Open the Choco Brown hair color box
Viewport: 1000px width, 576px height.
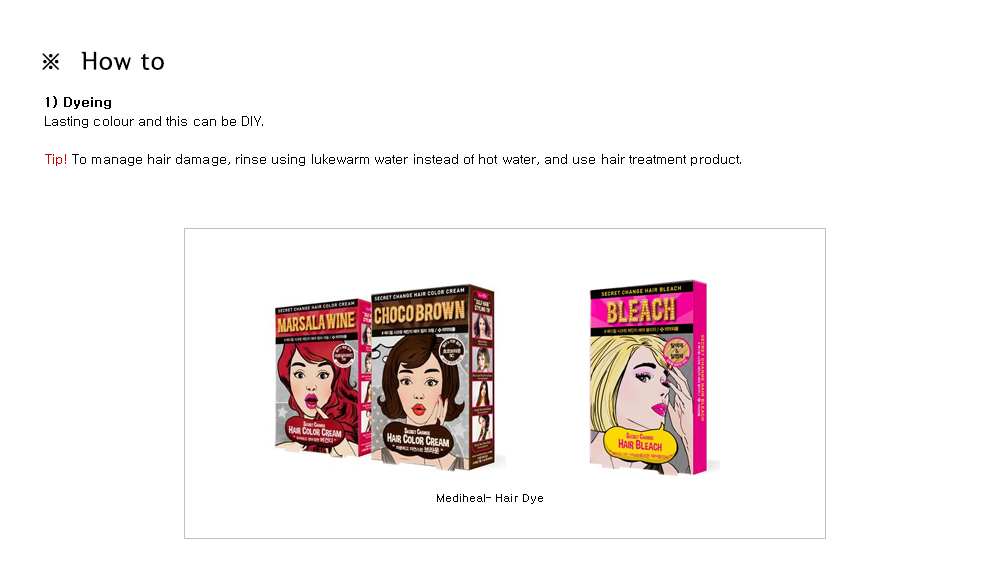coord(433,377)
